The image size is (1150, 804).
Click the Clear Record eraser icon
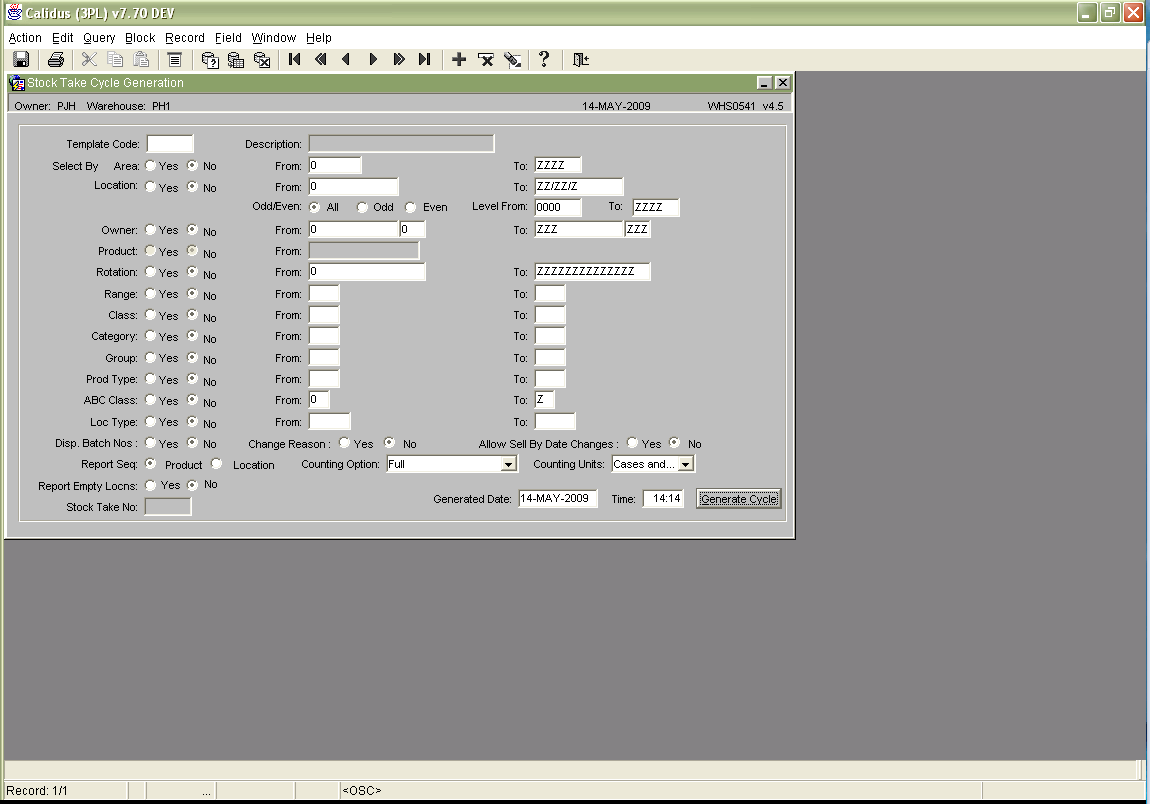512,59
